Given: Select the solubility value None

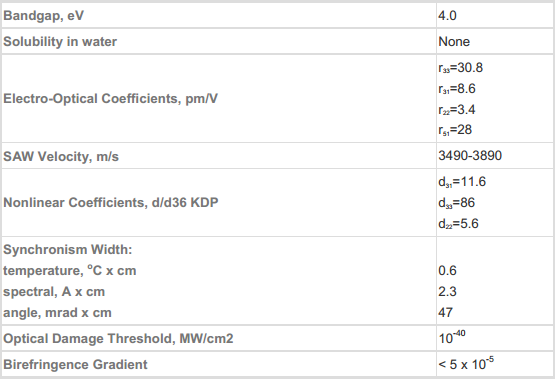Looking at the screenshot, I should [x=454, y=42].
